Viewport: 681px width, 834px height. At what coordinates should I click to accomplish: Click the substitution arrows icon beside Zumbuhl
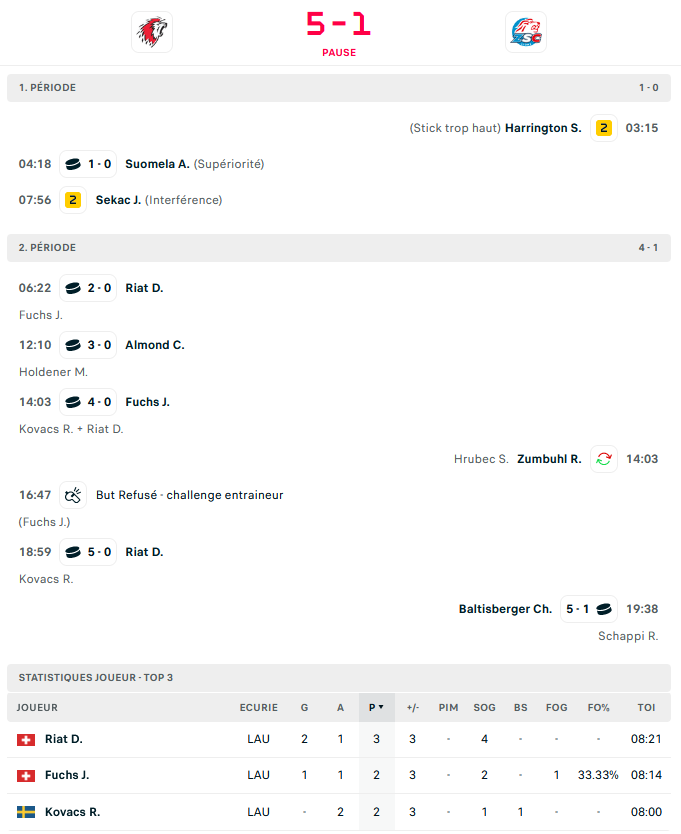coord(604,459)
